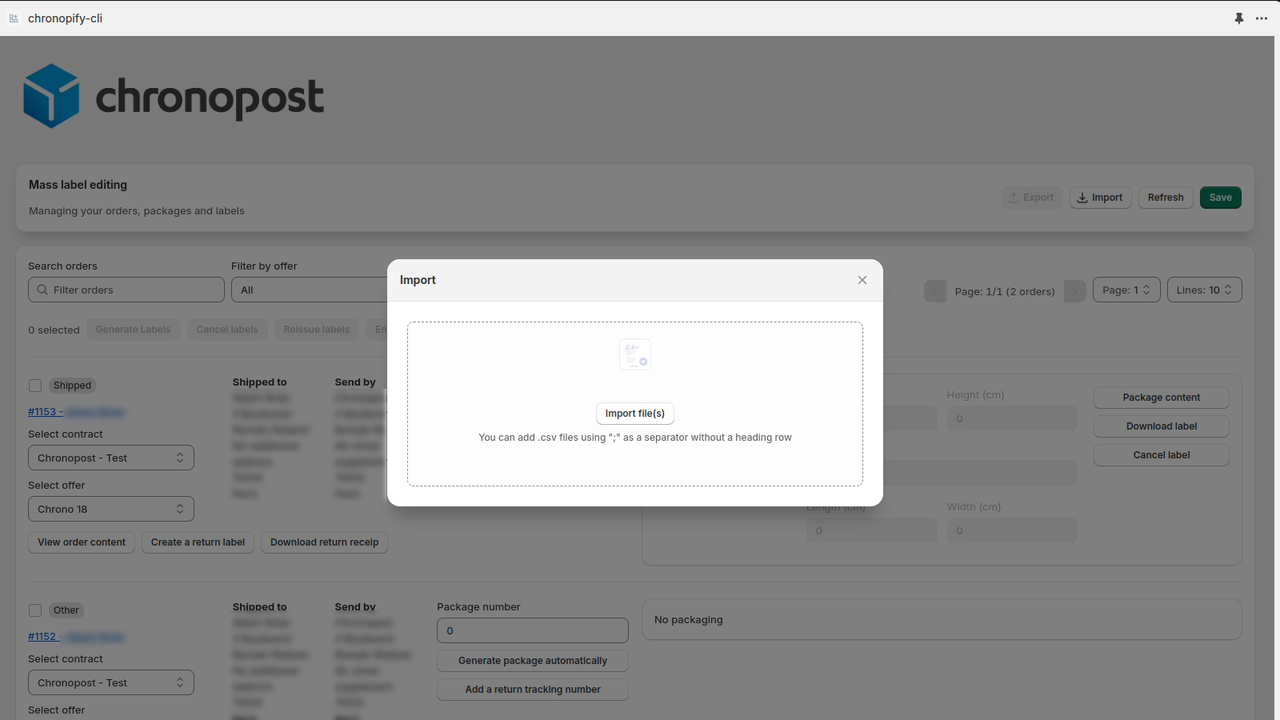Focus the Width (cm) input field
This screenshot has width=1280, height=720.
click(1012, 530)
